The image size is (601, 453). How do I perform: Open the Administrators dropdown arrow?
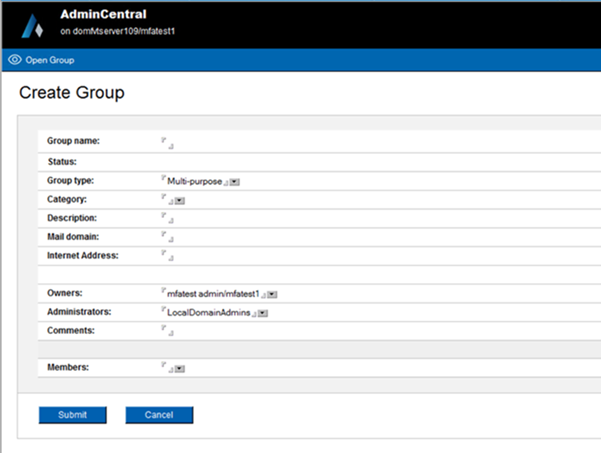click(x=262, y=314)
